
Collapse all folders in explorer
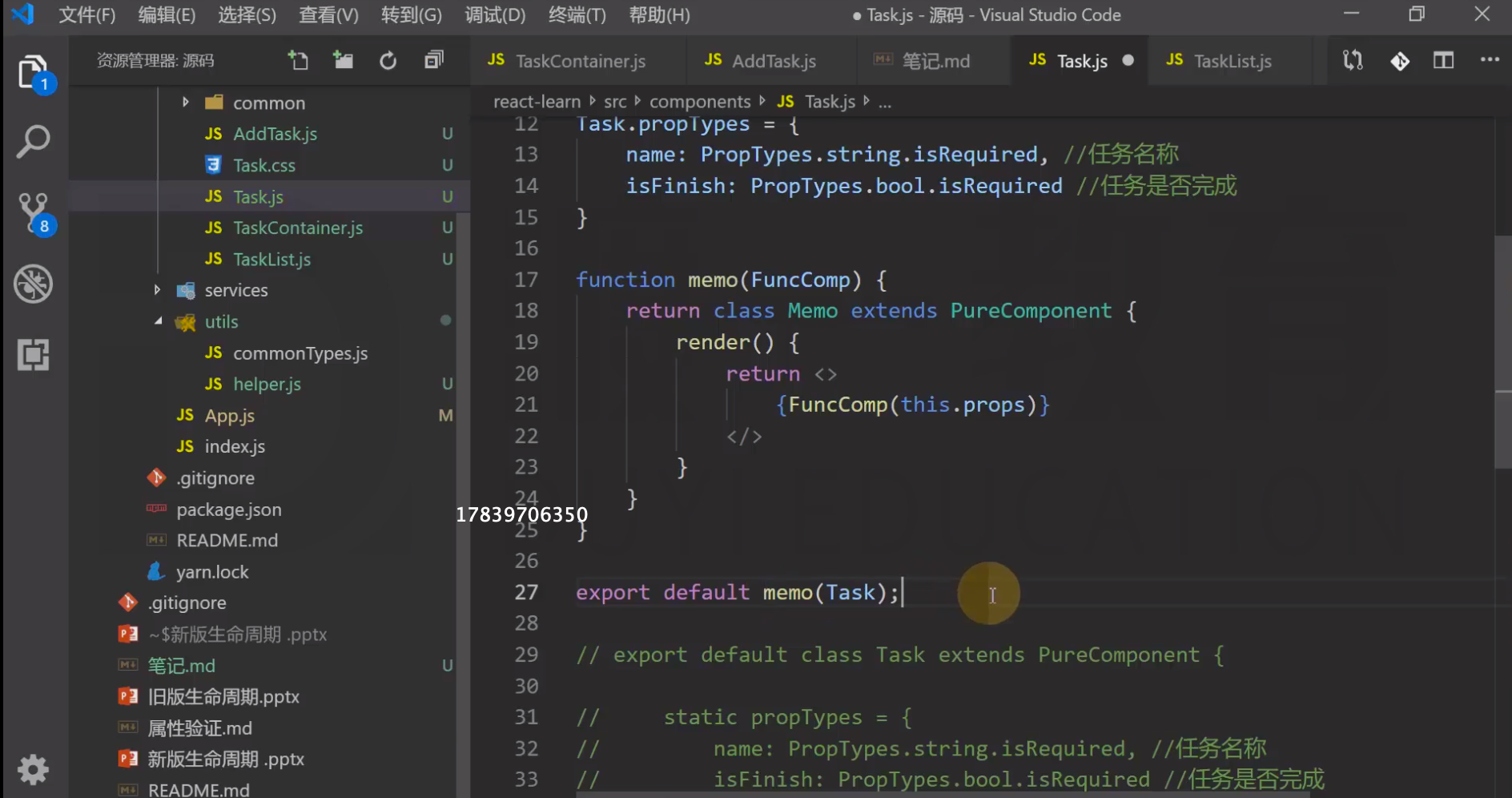tap(434, 60)
